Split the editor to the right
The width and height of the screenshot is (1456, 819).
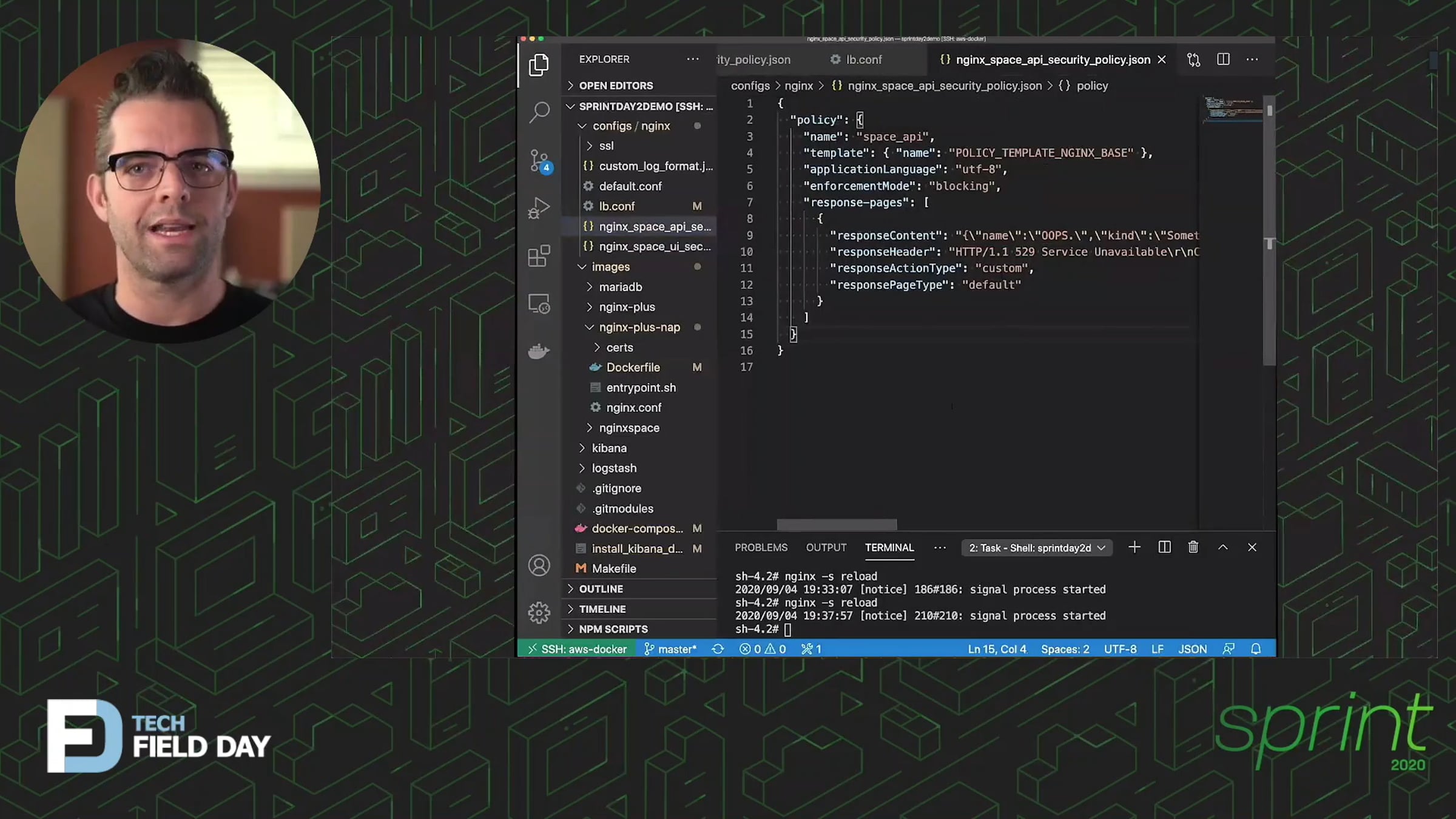click(x=1223, y=59)
